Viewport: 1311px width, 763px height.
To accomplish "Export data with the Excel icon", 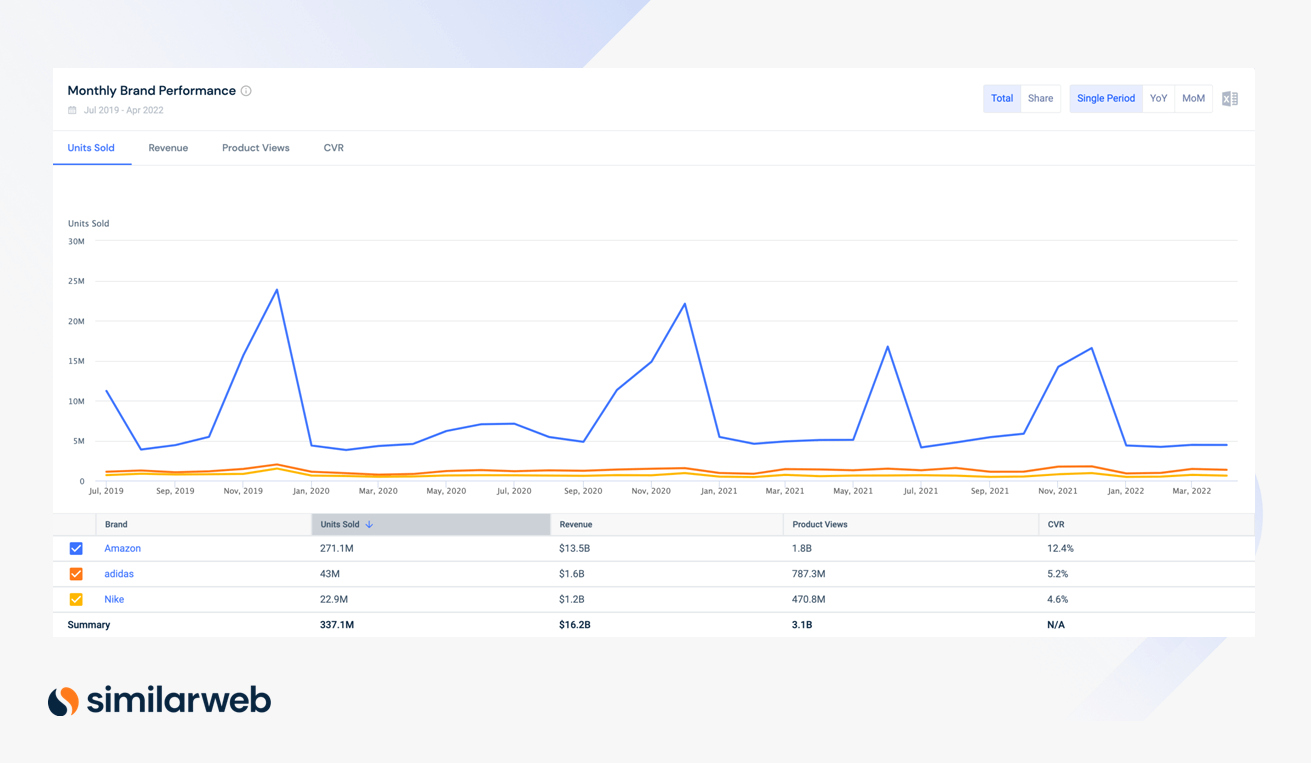I will 1230,99.
